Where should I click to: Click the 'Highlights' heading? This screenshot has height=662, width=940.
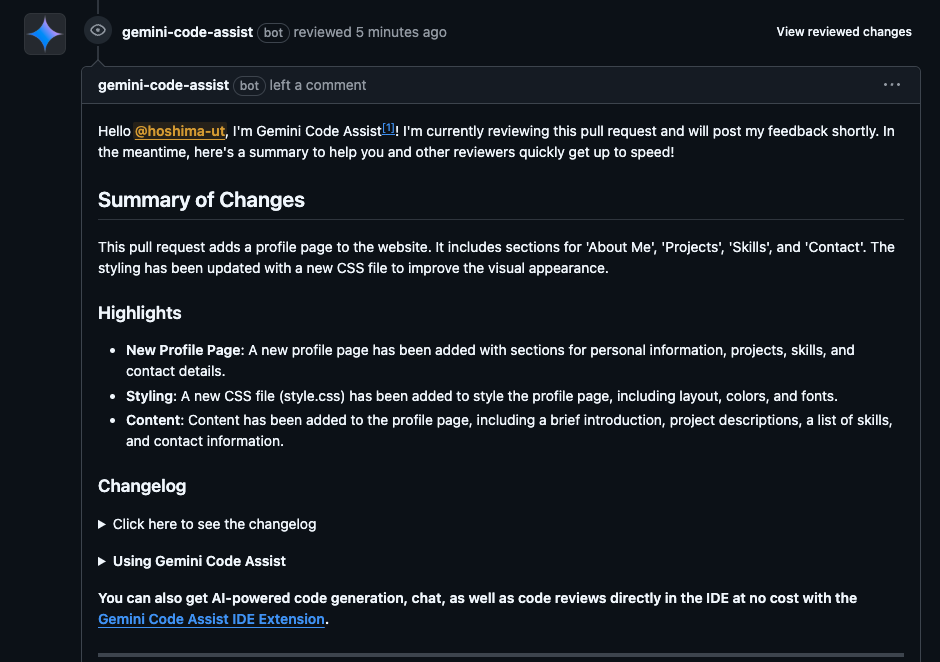pyautogui.click(x=140, y=313)
